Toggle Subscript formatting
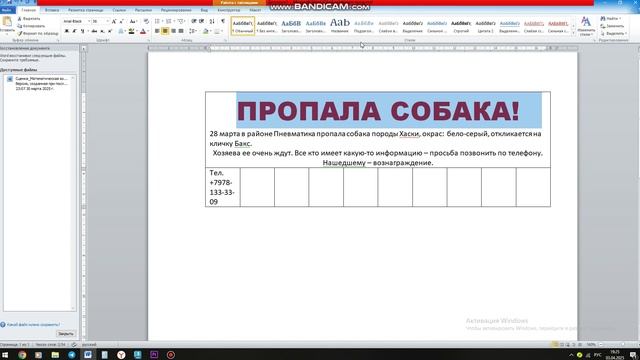Viewport: 640px width, 360px height. 102,31
